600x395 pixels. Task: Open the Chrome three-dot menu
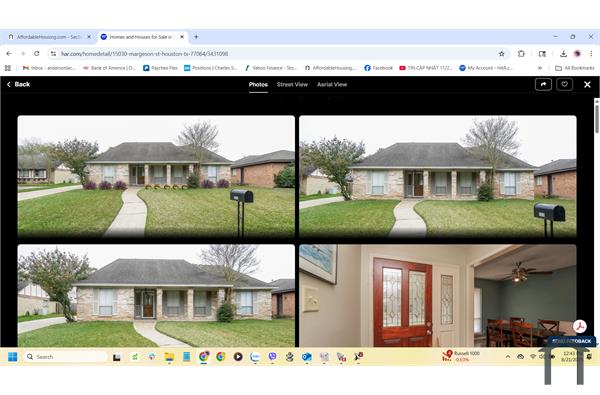click(591, 54)
